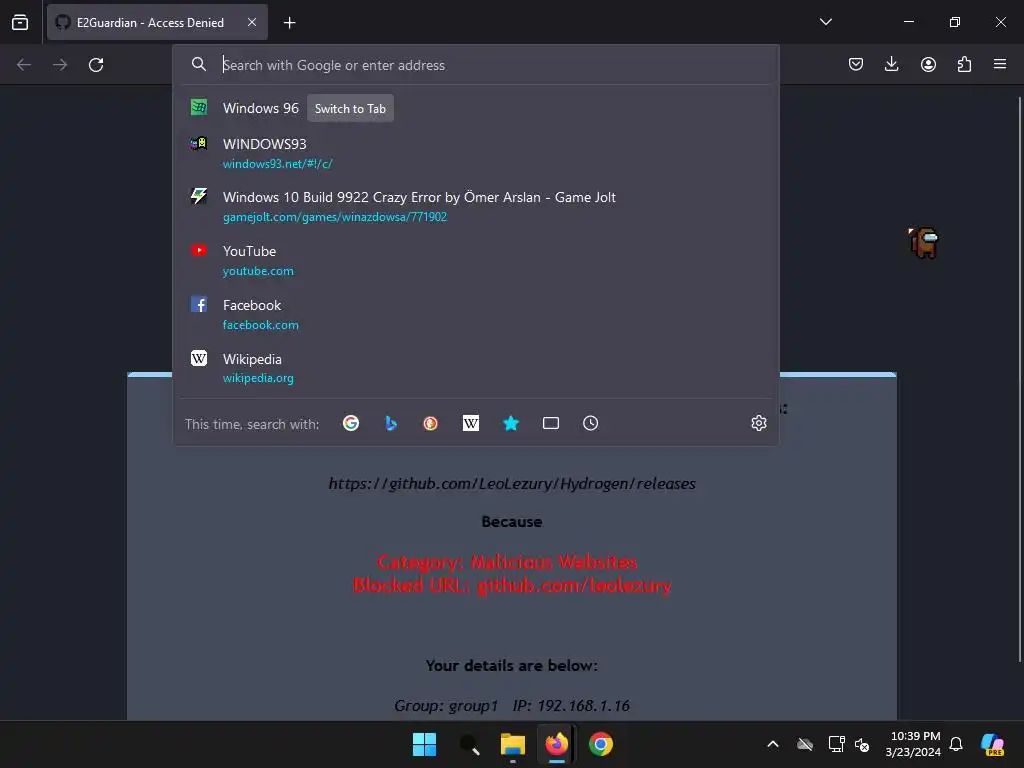Image resolution: width=1024 pixels, height=768 pixels.
Task: Search in Bookmarks star icon
Action: [x=511, y=423]
